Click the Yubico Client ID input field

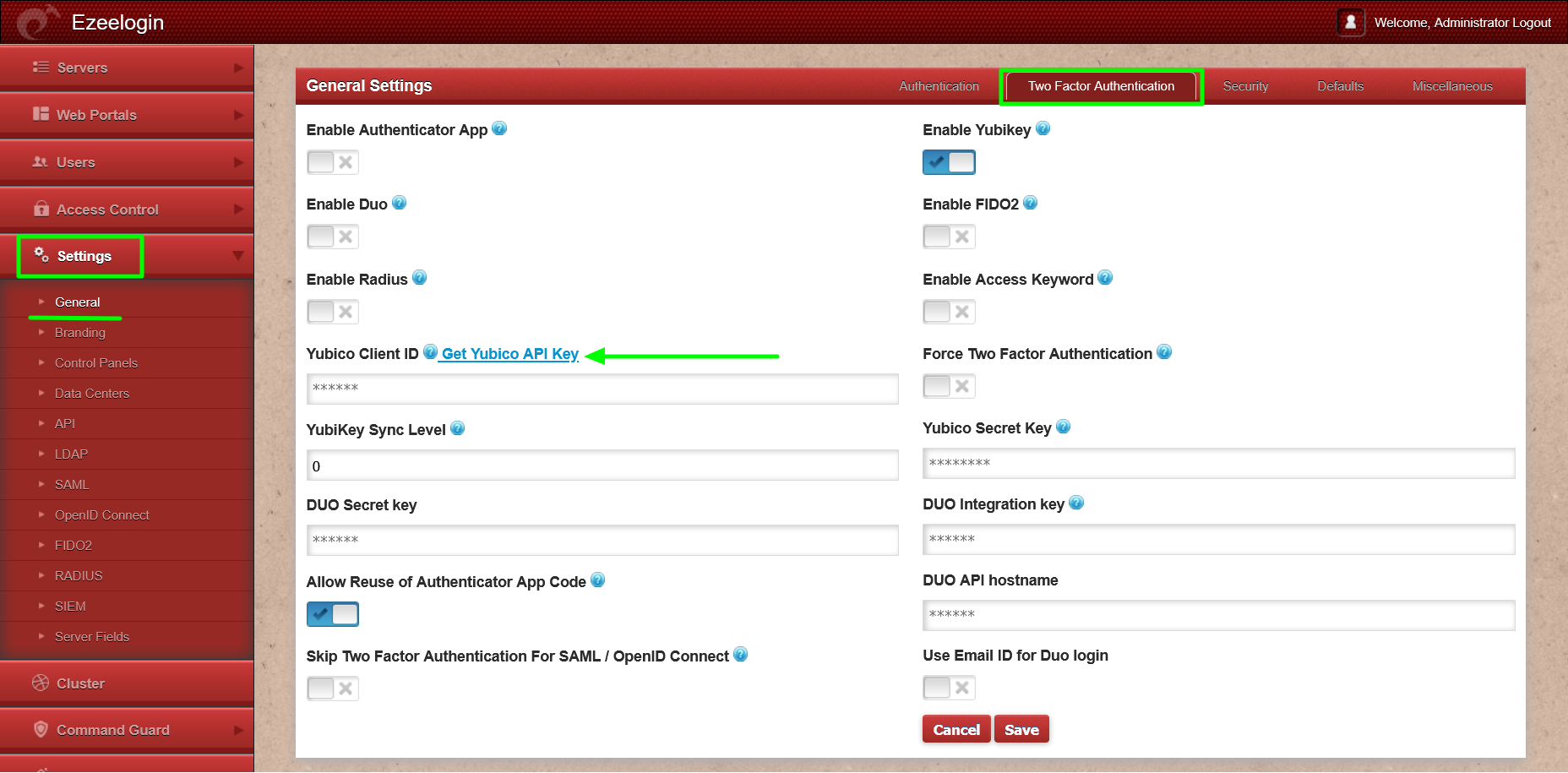pos(602,389)
